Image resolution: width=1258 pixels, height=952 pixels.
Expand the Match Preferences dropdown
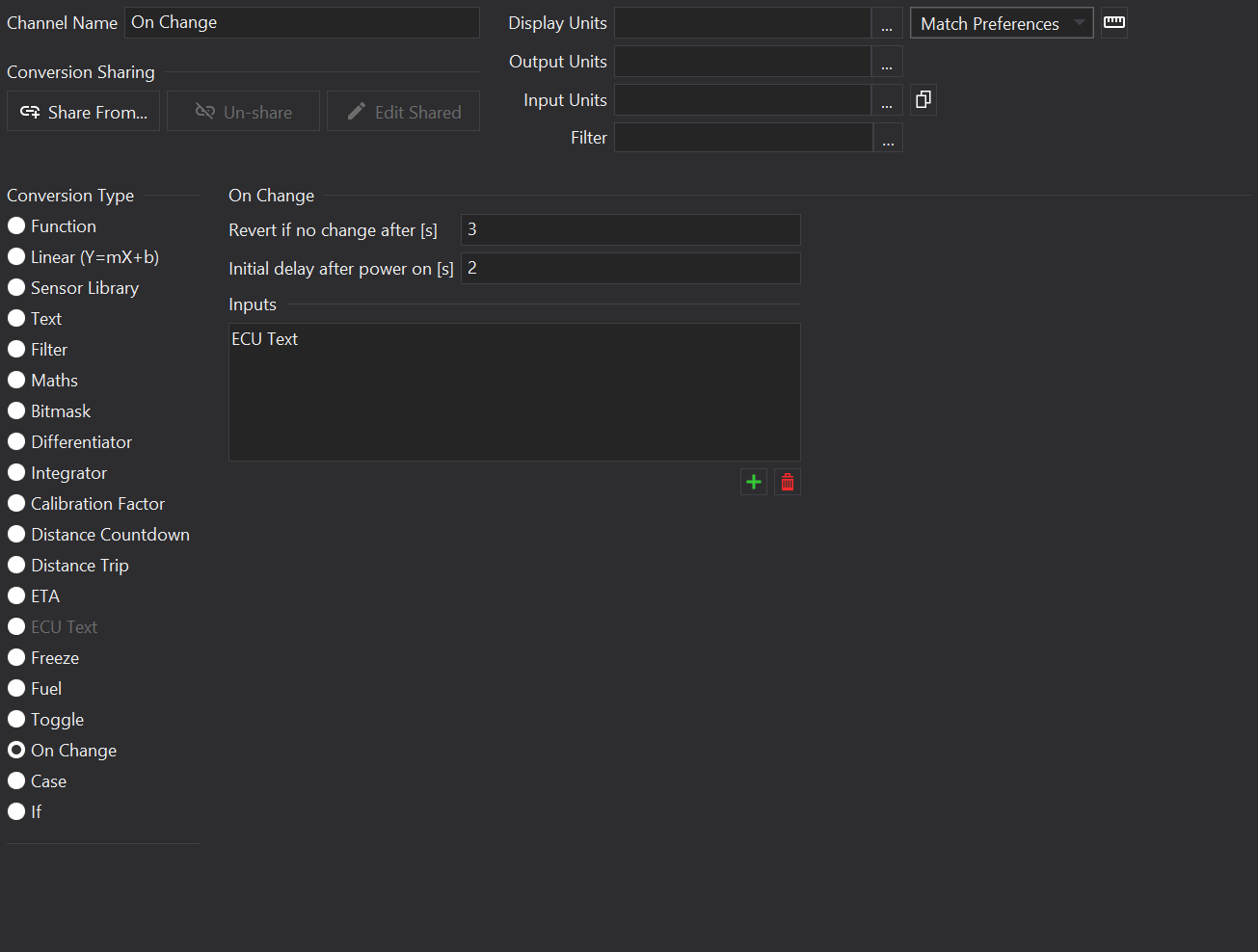pyautogui.click(x=1001, y=23)
